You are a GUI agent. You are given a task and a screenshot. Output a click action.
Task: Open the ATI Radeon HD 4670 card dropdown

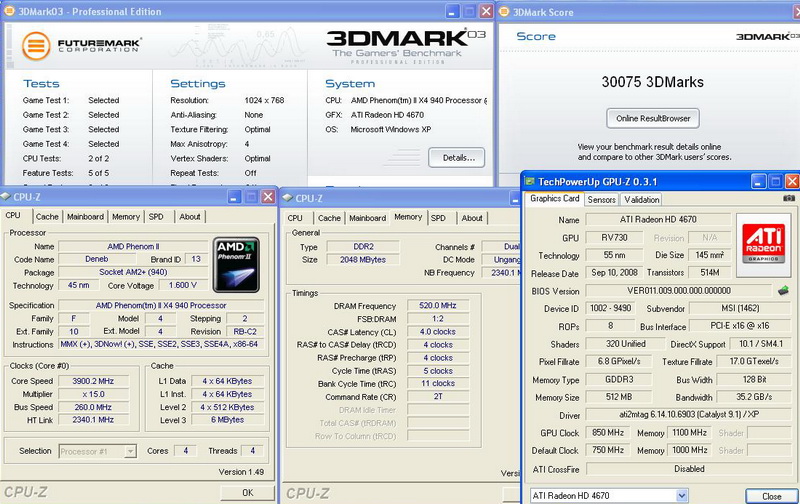(682, 495)
